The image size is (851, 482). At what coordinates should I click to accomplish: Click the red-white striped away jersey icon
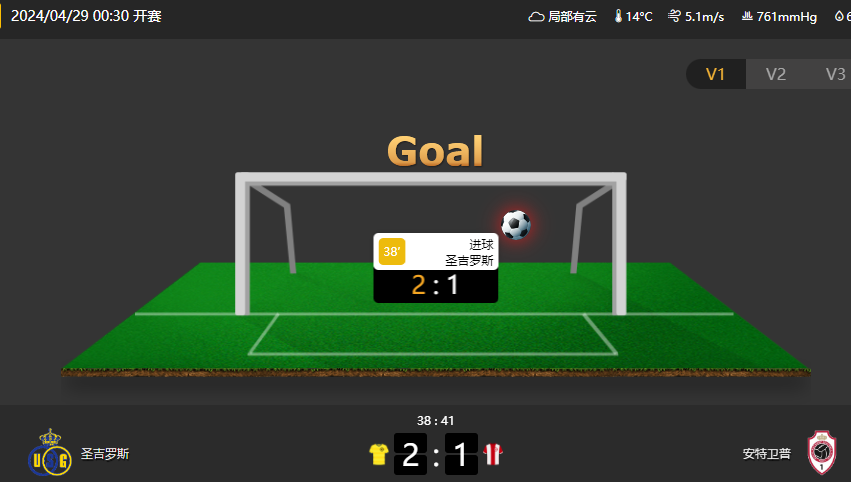493,454
